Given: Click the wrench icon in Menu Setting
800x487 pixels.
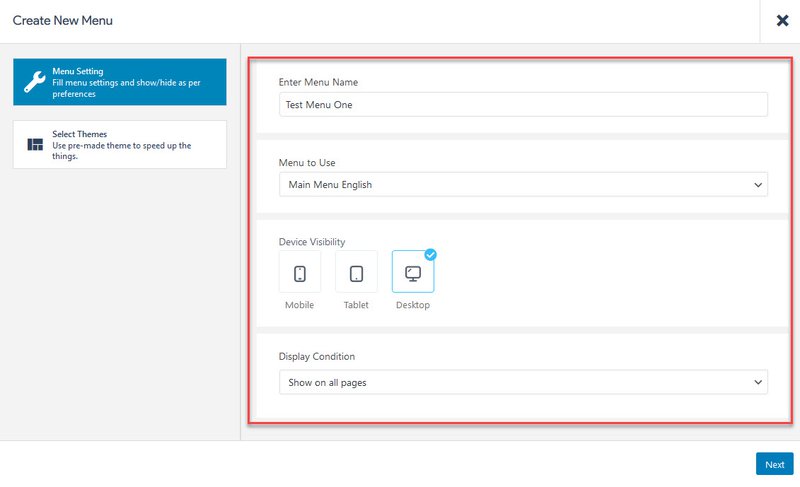Looking at the screenshot, I should click(35, 82).
